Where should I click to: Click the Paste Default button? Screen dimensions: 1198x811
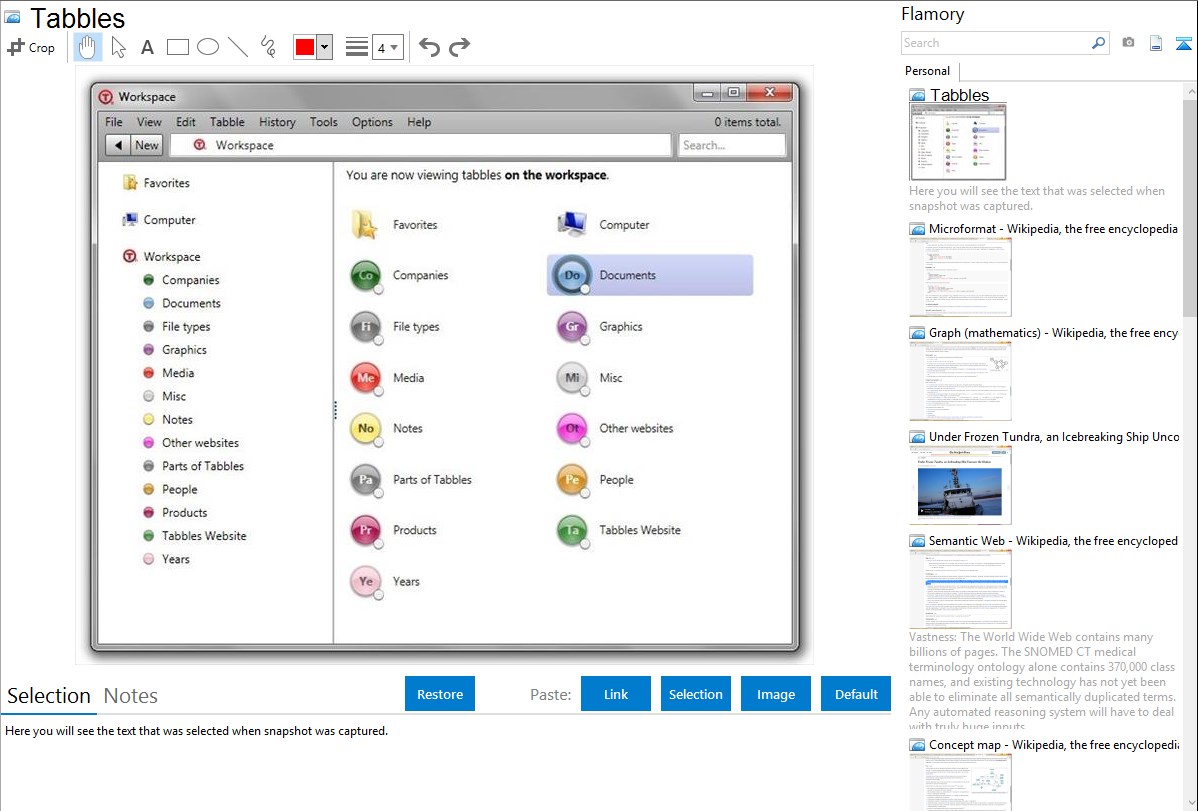pyautogui.click(x=856, y=694)
